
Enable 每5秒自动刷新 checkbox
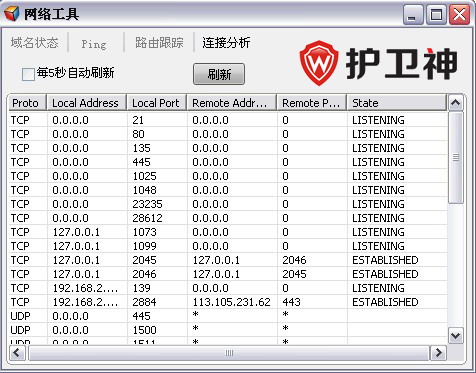point(28,74)
